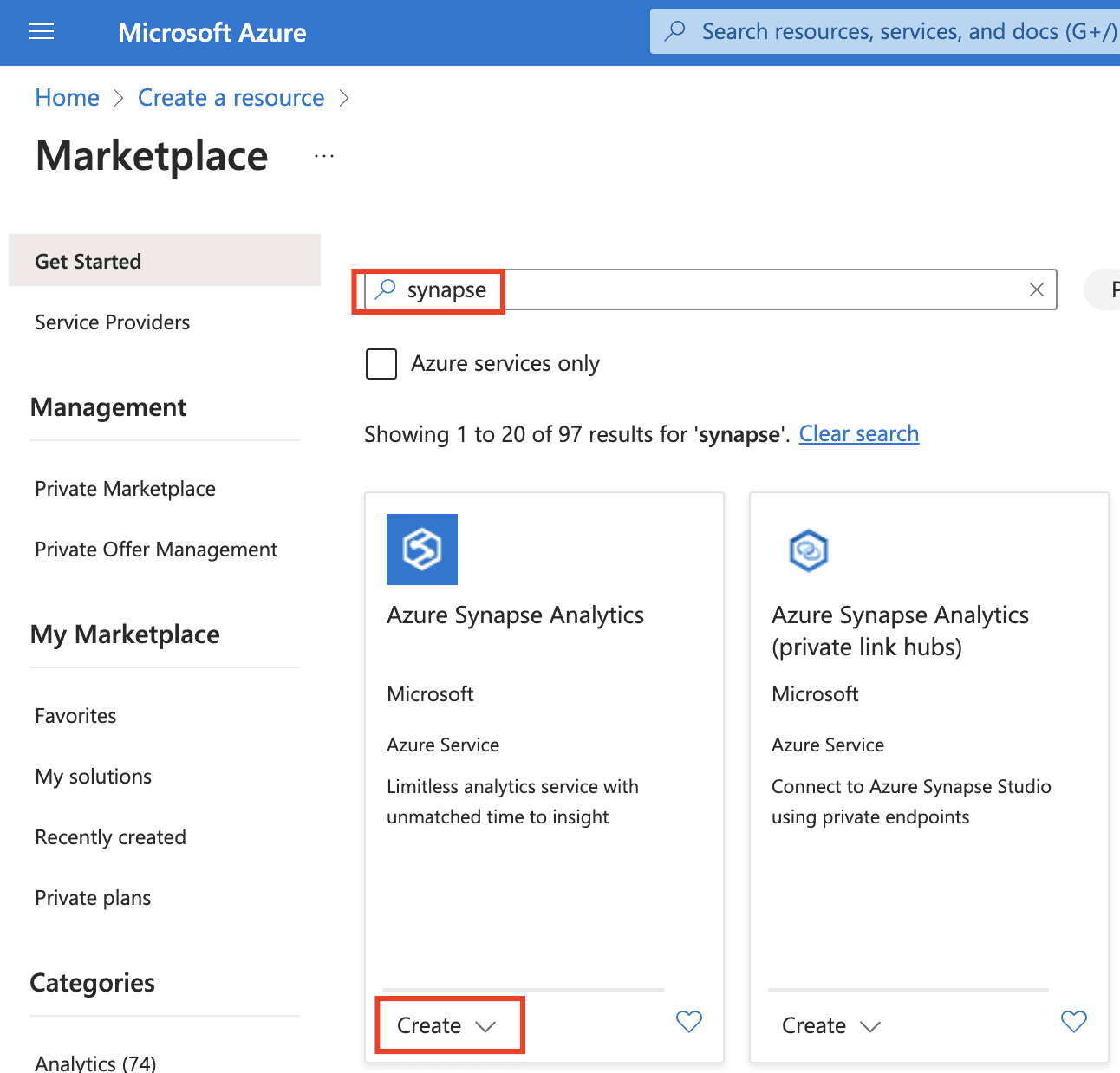The image size is (1120, 1073).
Task: Favorite Azure Synapse Analytics with the heart icon
Action: click(x=688, y=1022)
